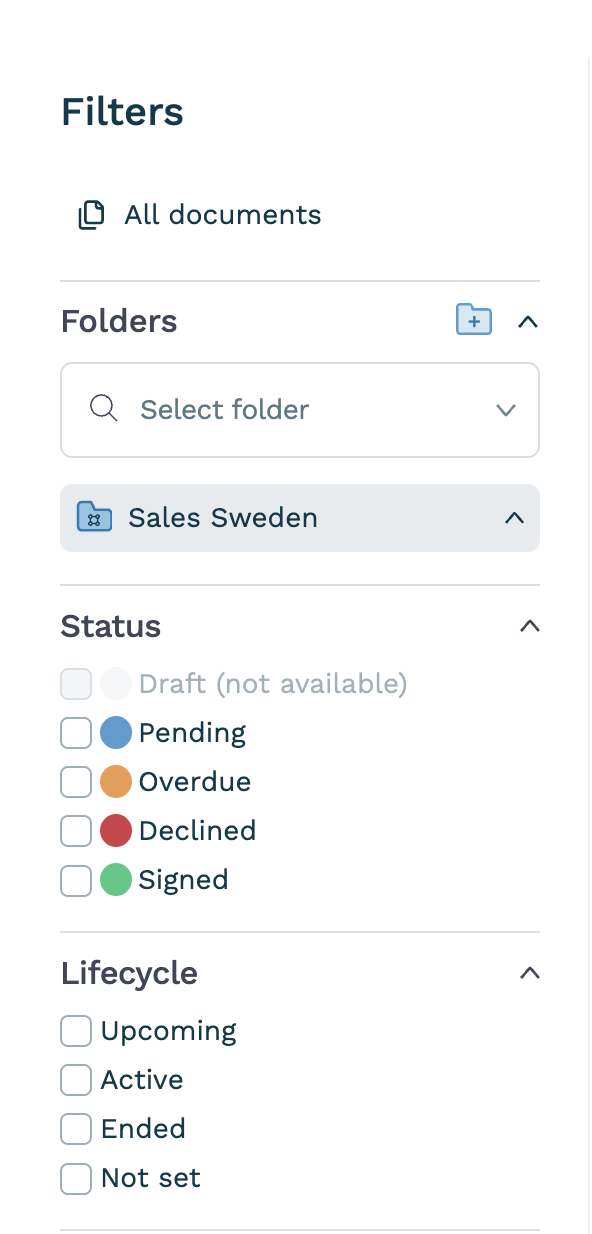The height and width of the screenshot is (1234, 592).
Task: Check the Not set lifecycle filter
Action: click(x=76, y=1178)
